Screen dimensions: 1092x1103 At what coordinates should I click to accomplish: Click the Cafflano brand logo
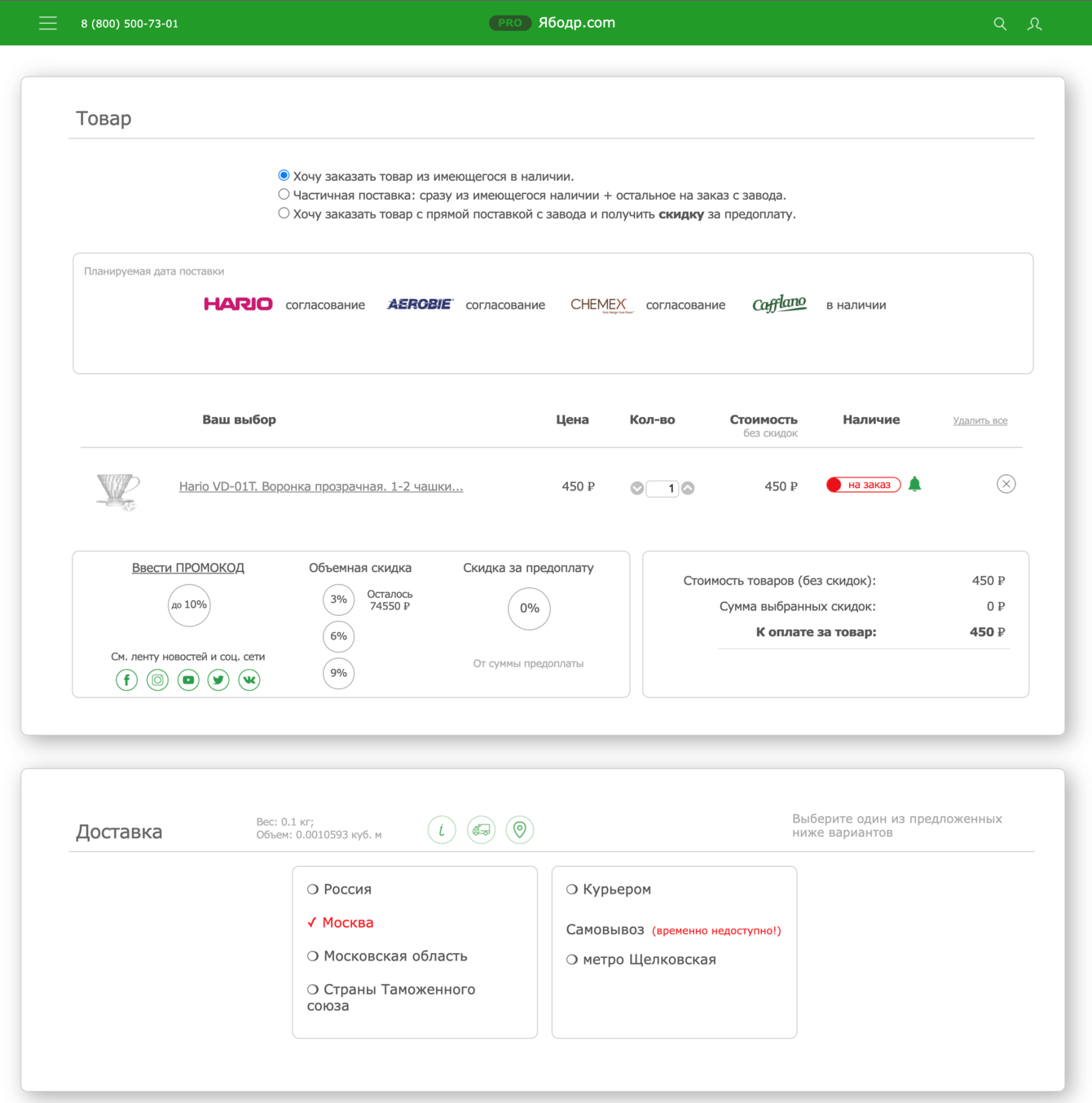coord(779,304)
